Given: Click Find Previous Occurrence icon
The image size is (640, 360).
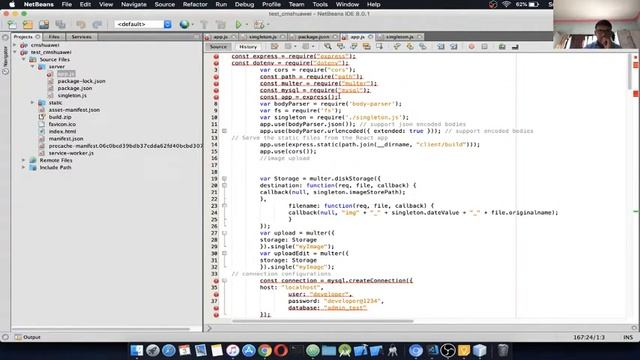Looking at the screenshot, I should tap(340, 47).
